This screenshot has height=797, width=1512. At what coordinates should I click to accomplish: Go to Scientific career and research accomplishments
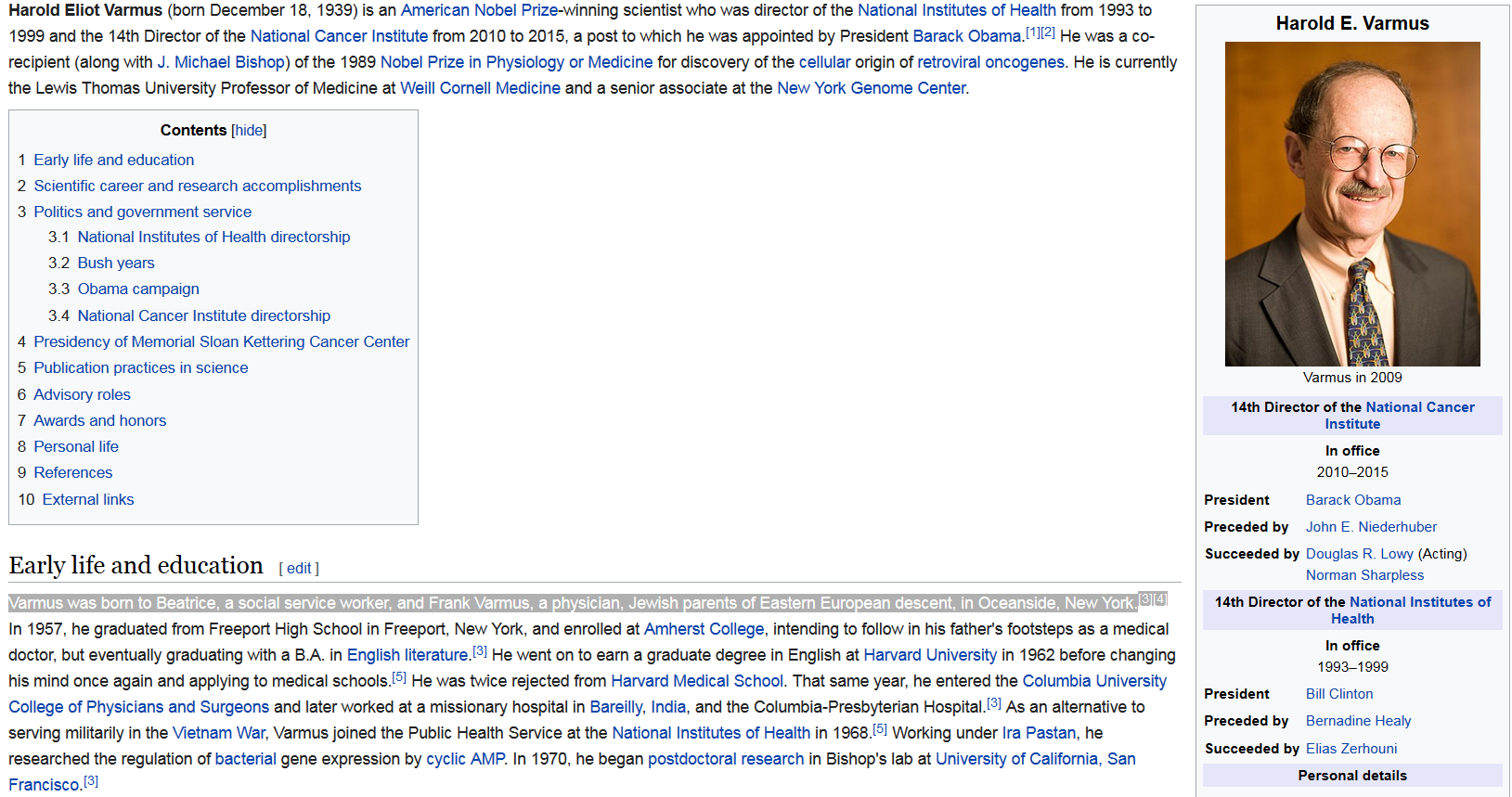tap(198, 186)
